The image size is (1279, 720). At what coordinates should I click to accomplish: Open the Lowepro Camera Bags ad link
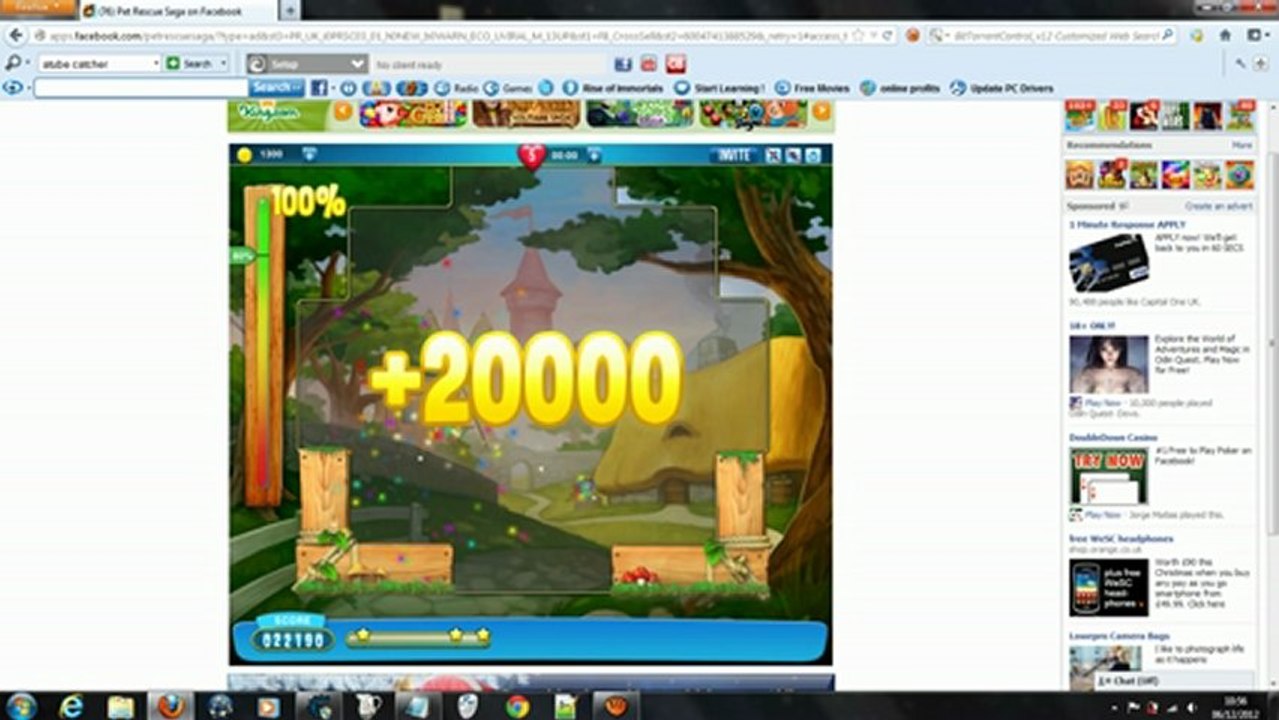click(x=1119, y=636)
